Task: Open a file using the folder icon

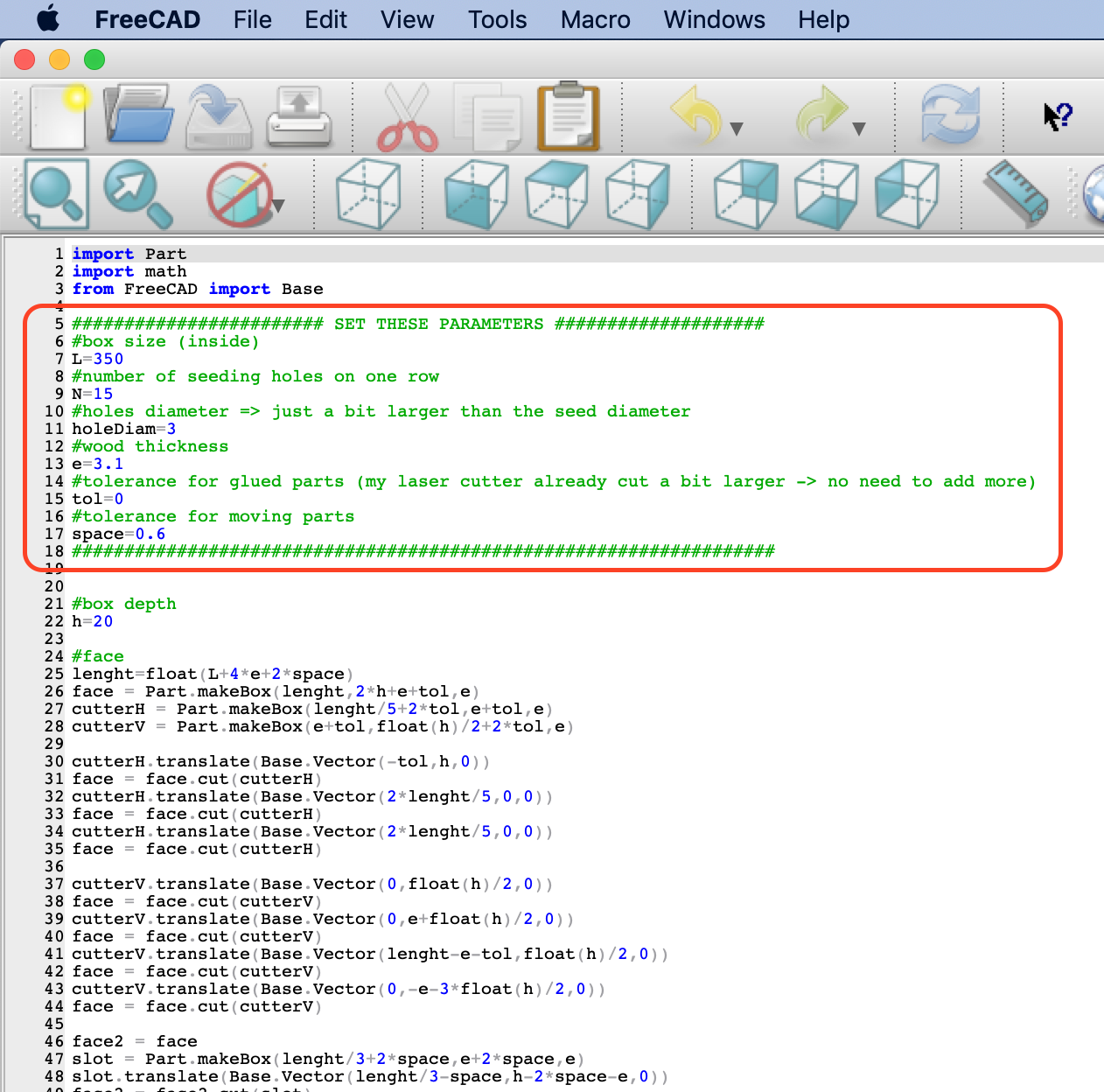Action: pos(138,114)
